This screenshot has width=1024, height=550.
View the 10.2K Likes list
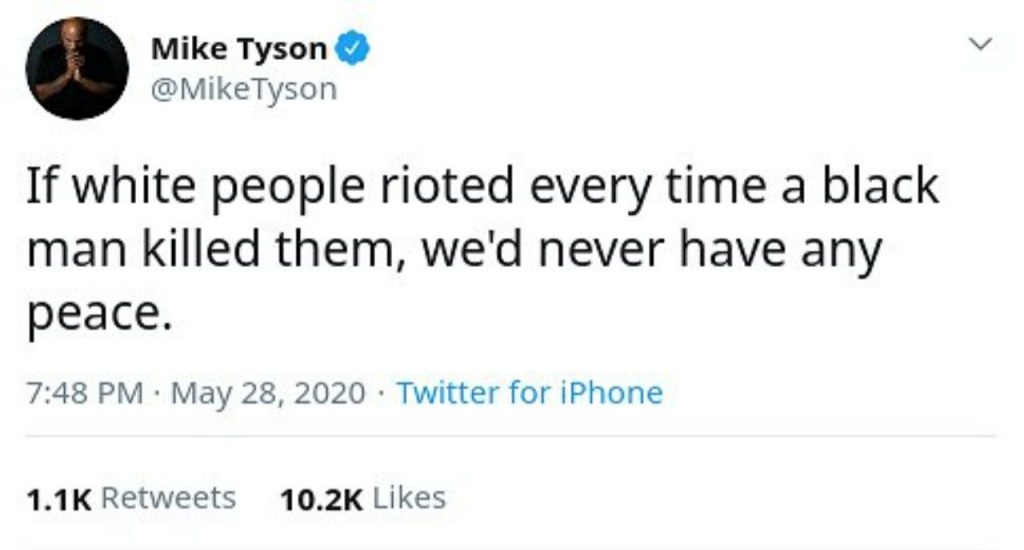coord(364,498)
